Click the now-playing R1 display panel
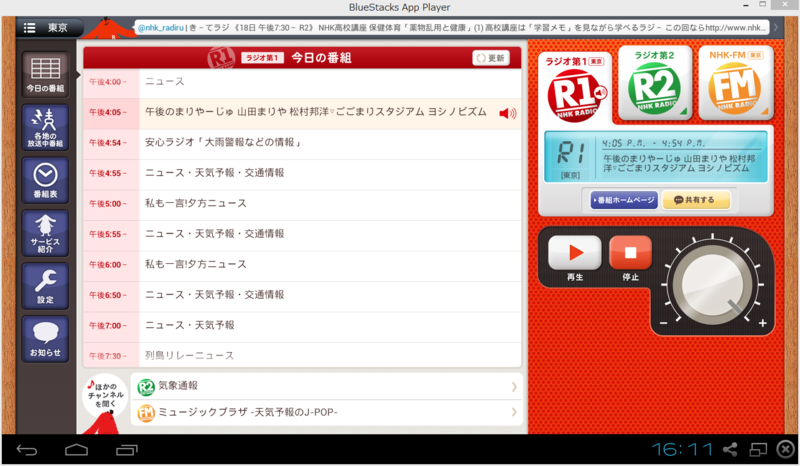Viewport: 800px width, 466px height. click(656, 157)
